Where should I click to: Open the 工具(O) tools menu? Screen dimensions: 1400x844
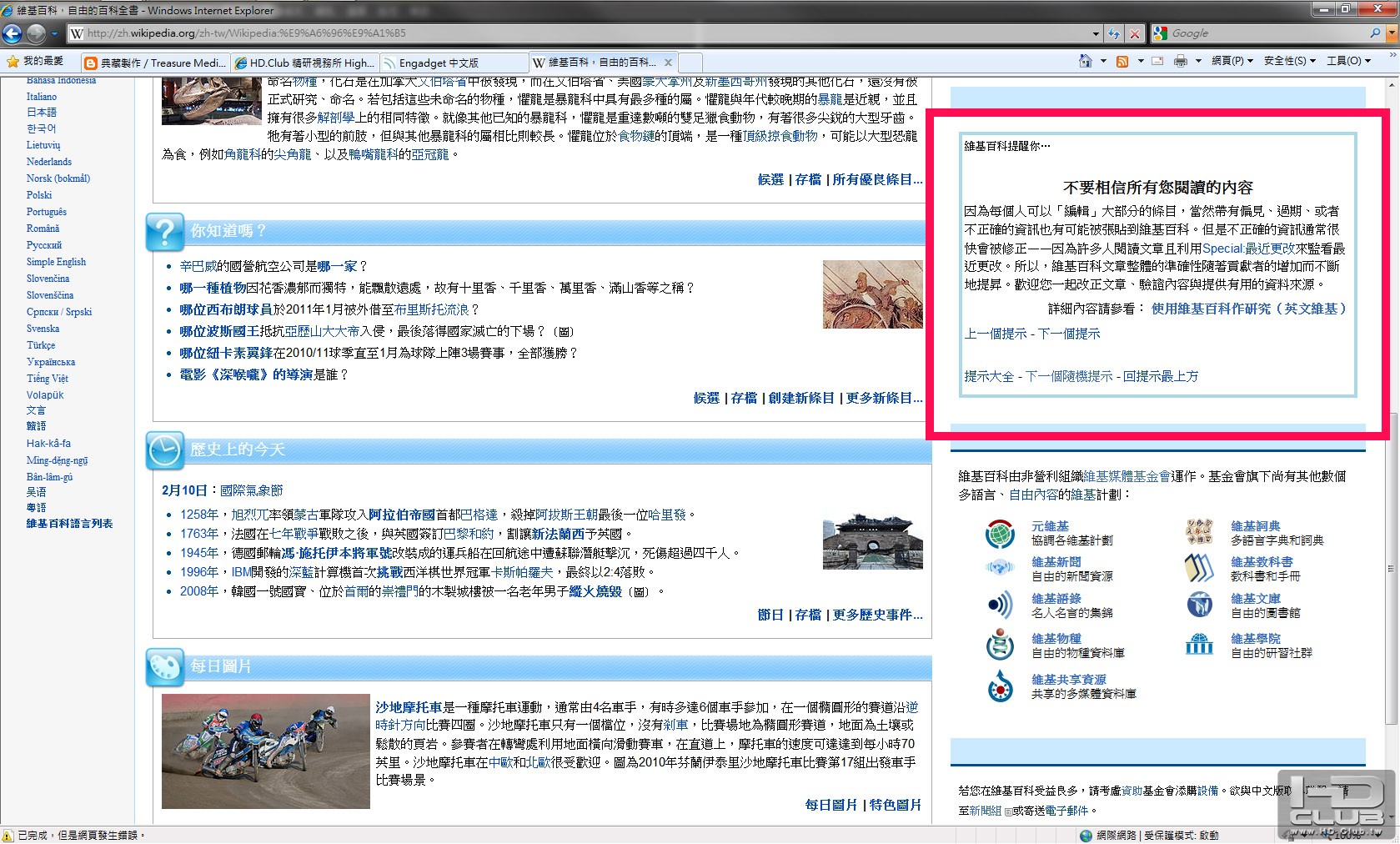coord(1347,61)
